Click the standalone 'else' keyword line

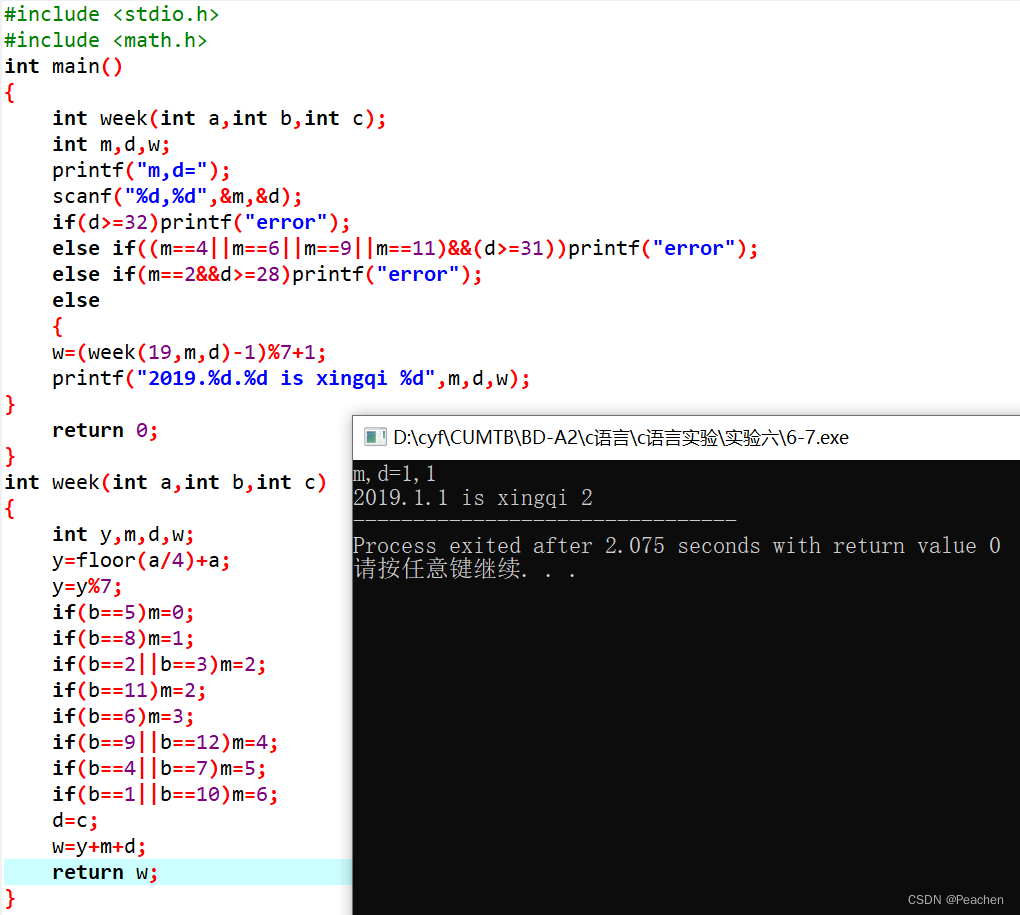tap(76, 300)
